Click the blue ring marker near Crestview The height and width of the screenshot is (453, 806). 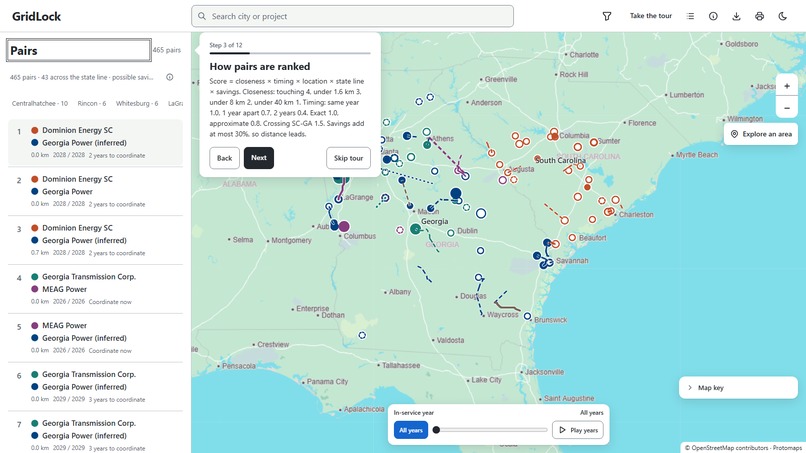click(x=362, y=335)
